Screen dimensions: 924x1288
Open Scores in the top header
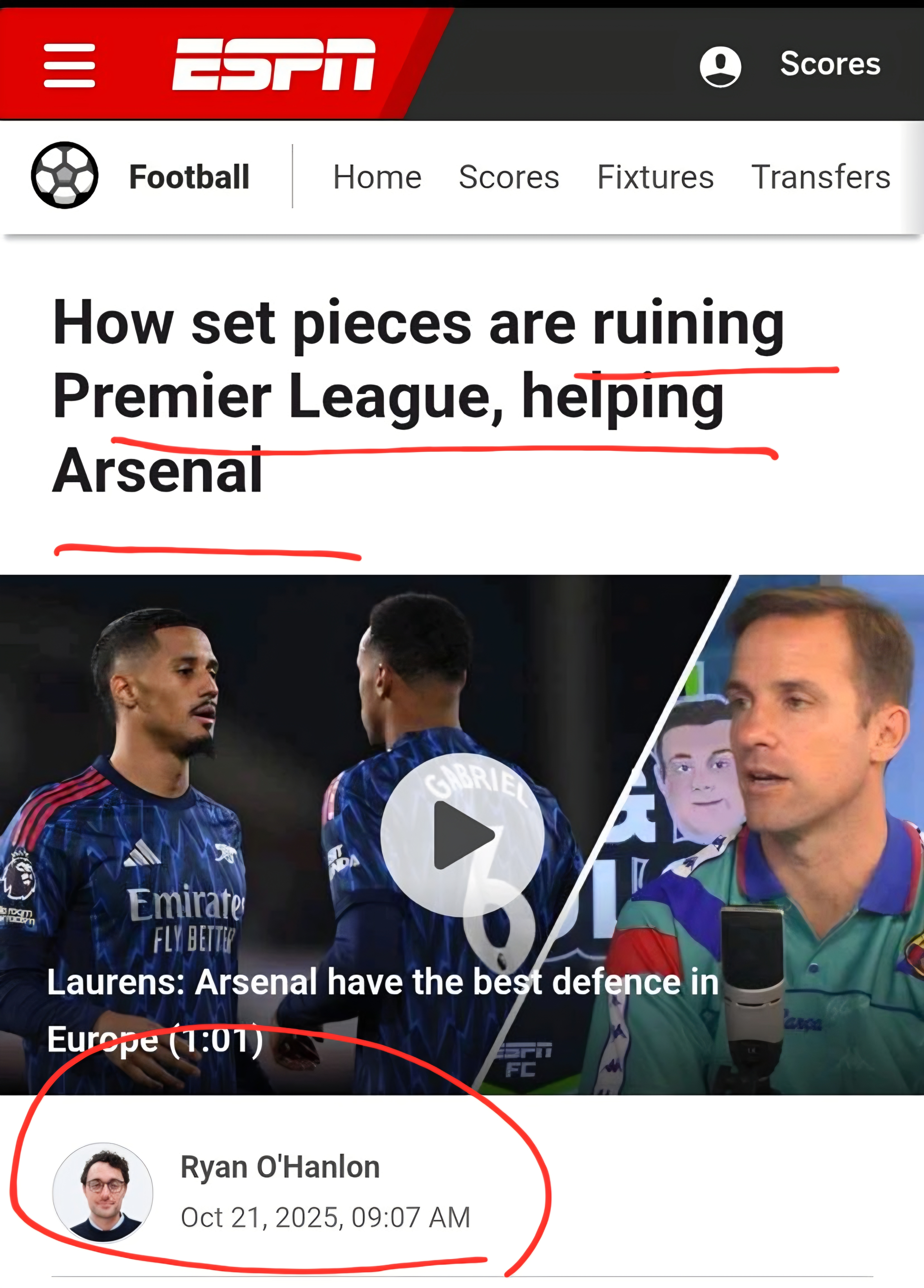point(830,64)
